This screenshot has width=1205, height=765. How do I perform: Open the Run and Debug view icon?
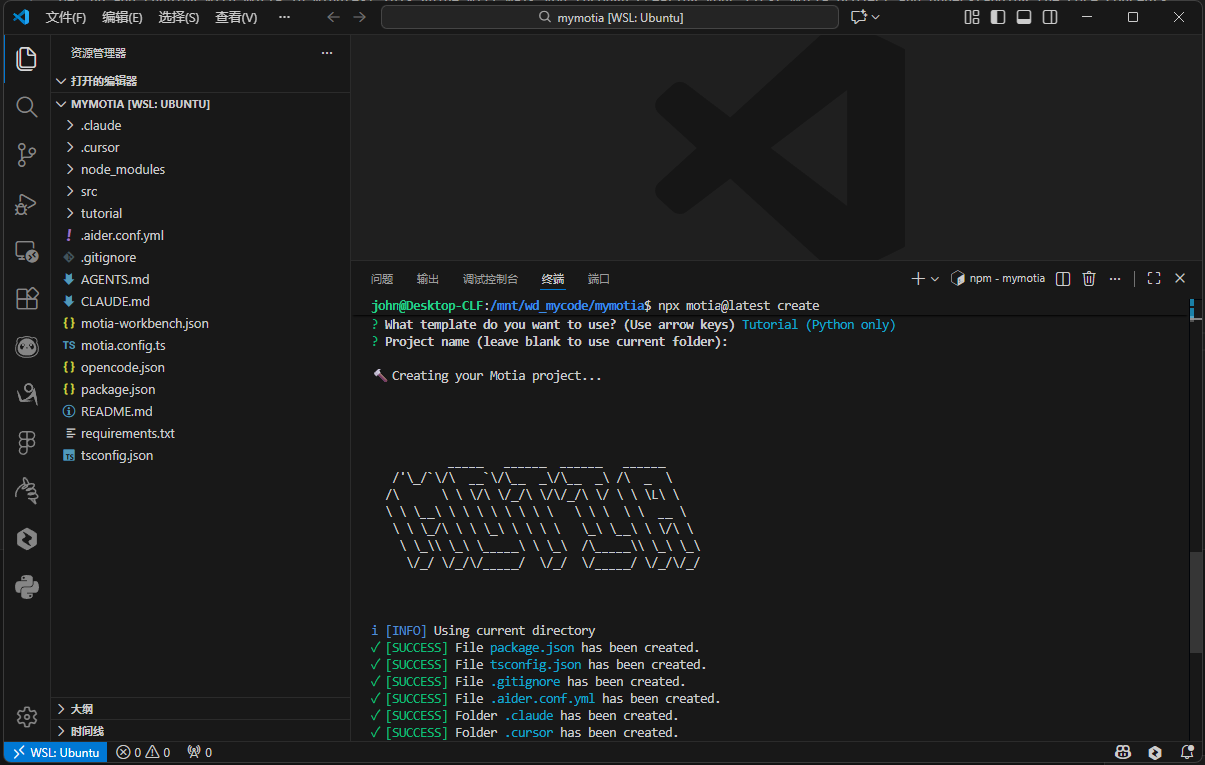pos(27,203)
